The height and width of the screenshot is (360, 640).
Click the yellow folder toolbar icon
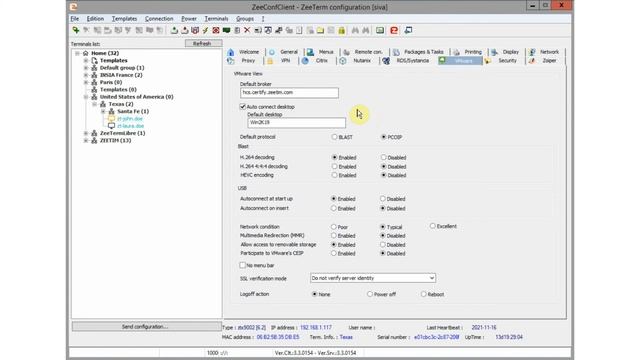[x=320, y=30]
